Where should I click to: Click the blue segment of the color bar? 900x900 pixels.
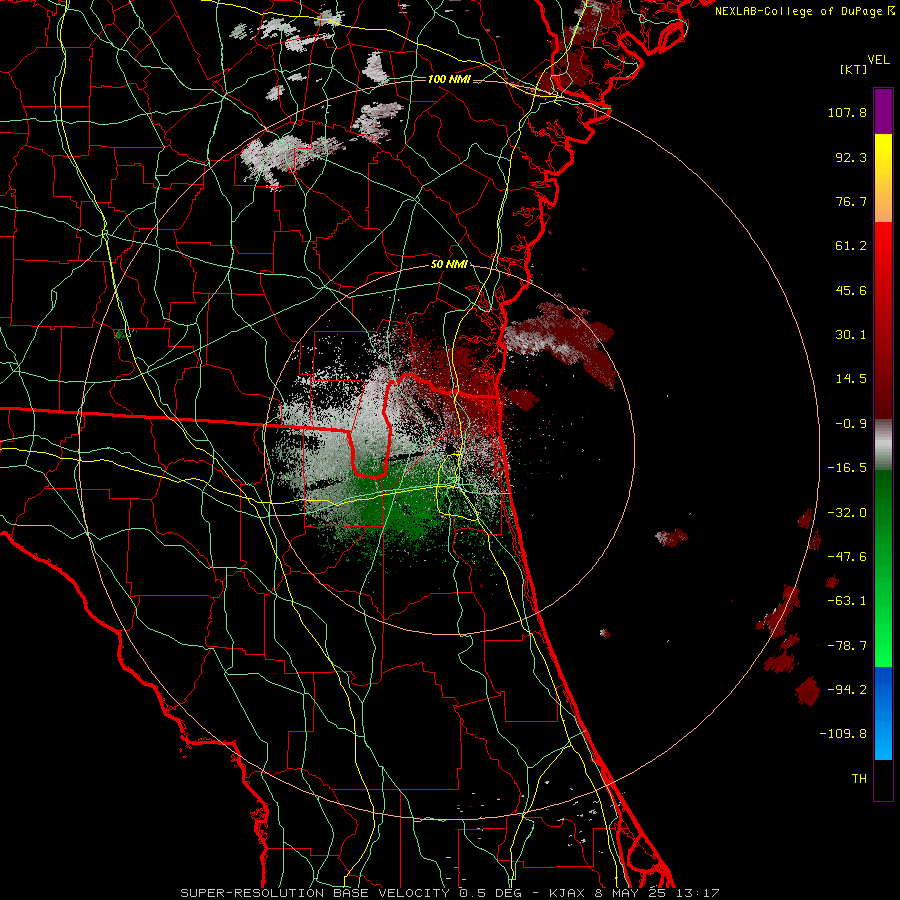pos(883,713)
